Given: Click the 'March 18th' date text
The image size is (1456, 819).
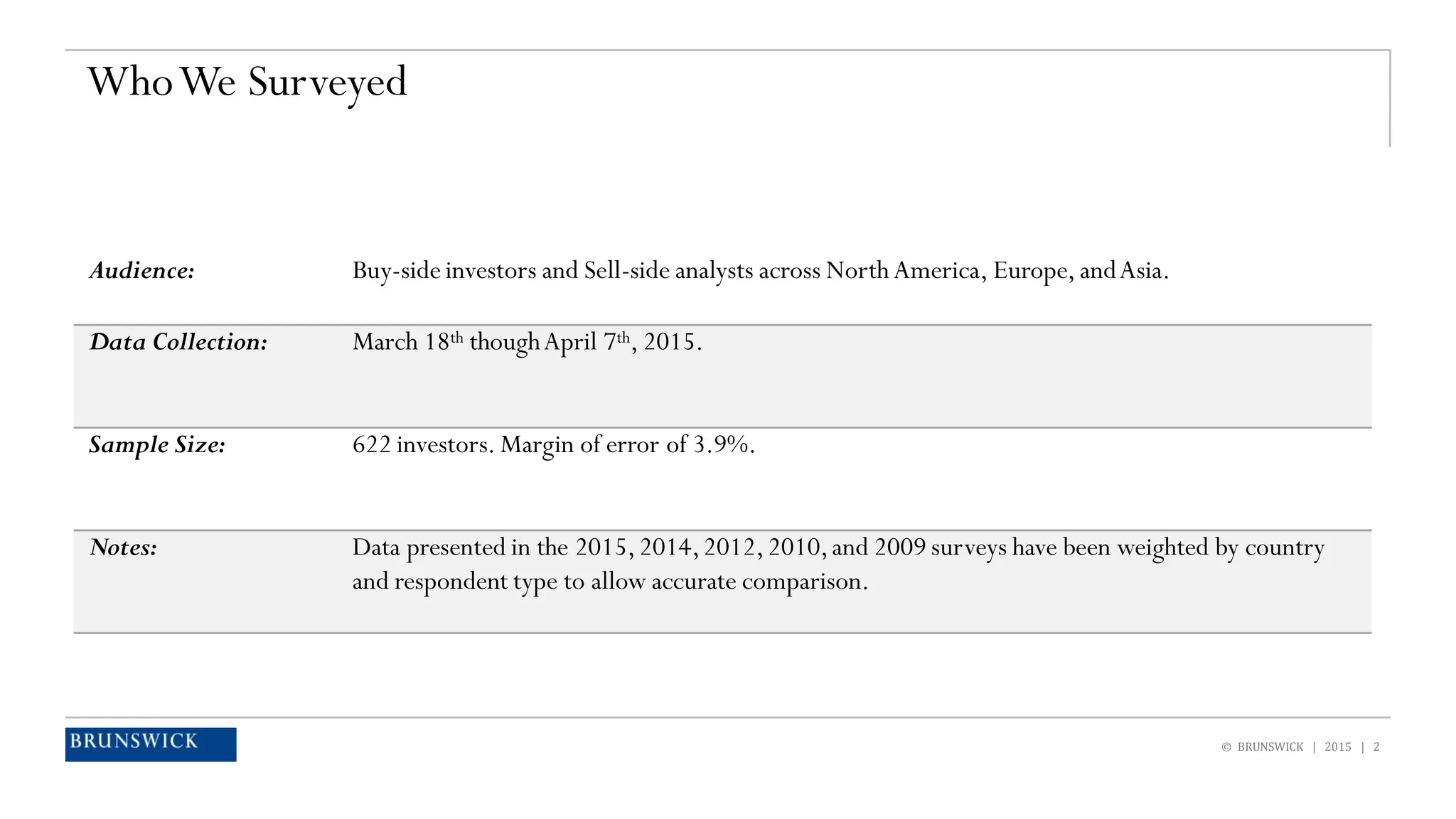Looking at the screenshot, I should [x=407, y=342].
